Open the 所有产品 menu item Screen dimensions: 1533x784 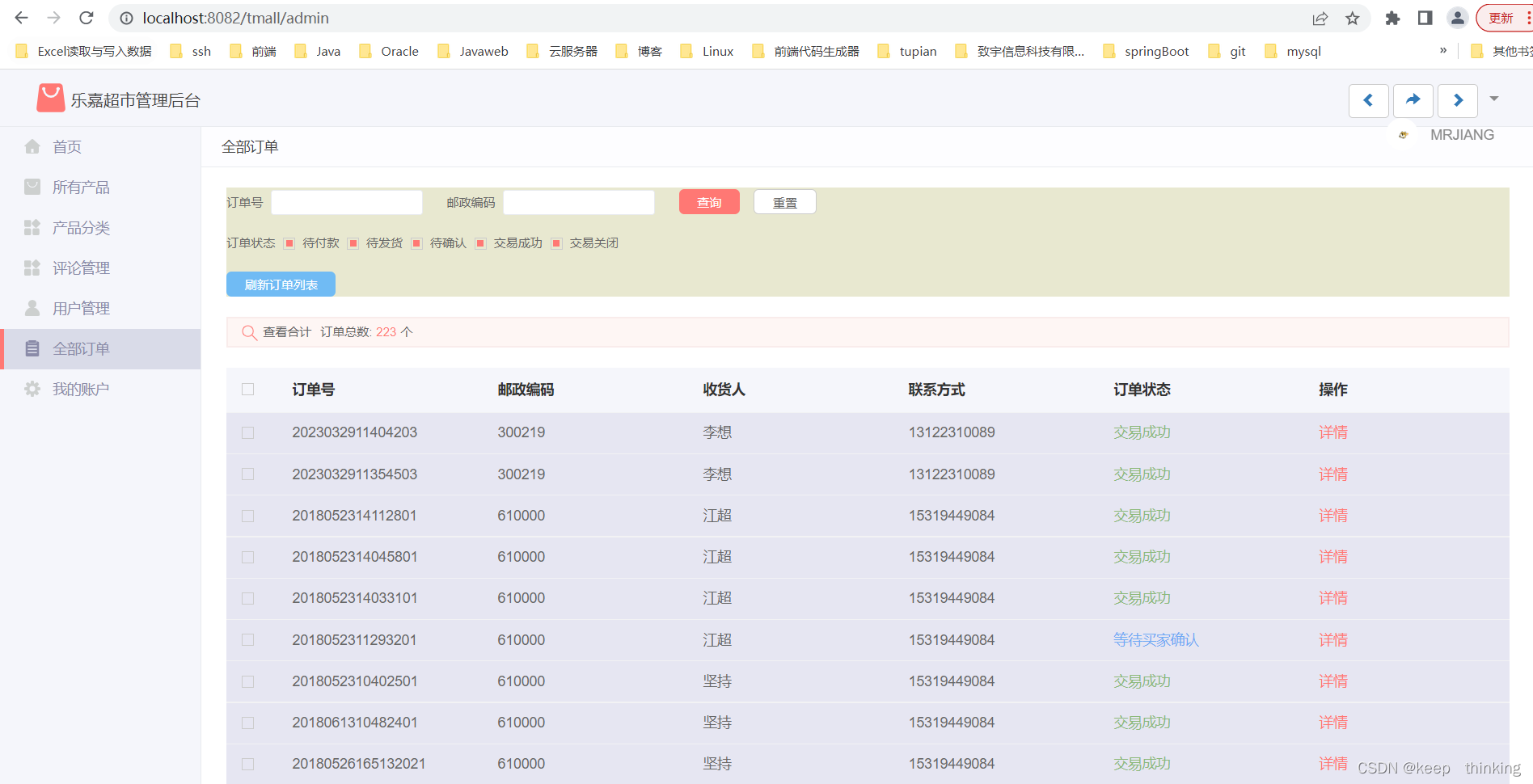tap(81, 187)
